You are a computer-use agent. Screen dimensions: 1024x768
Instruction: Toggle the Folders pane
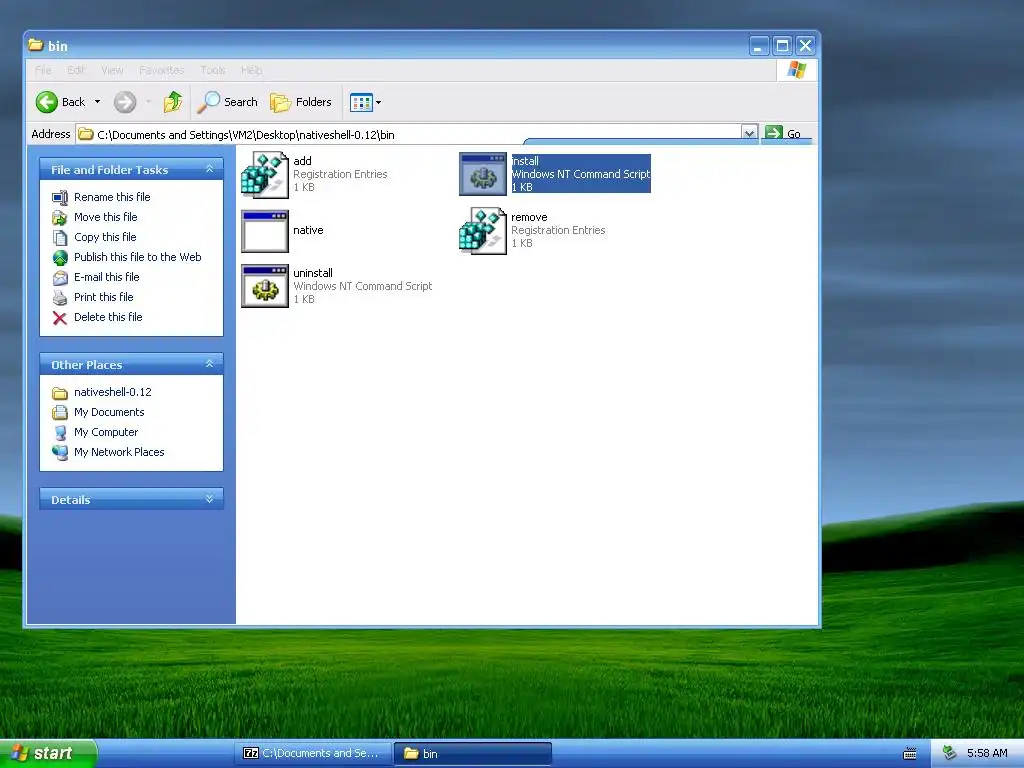(301, 102)
